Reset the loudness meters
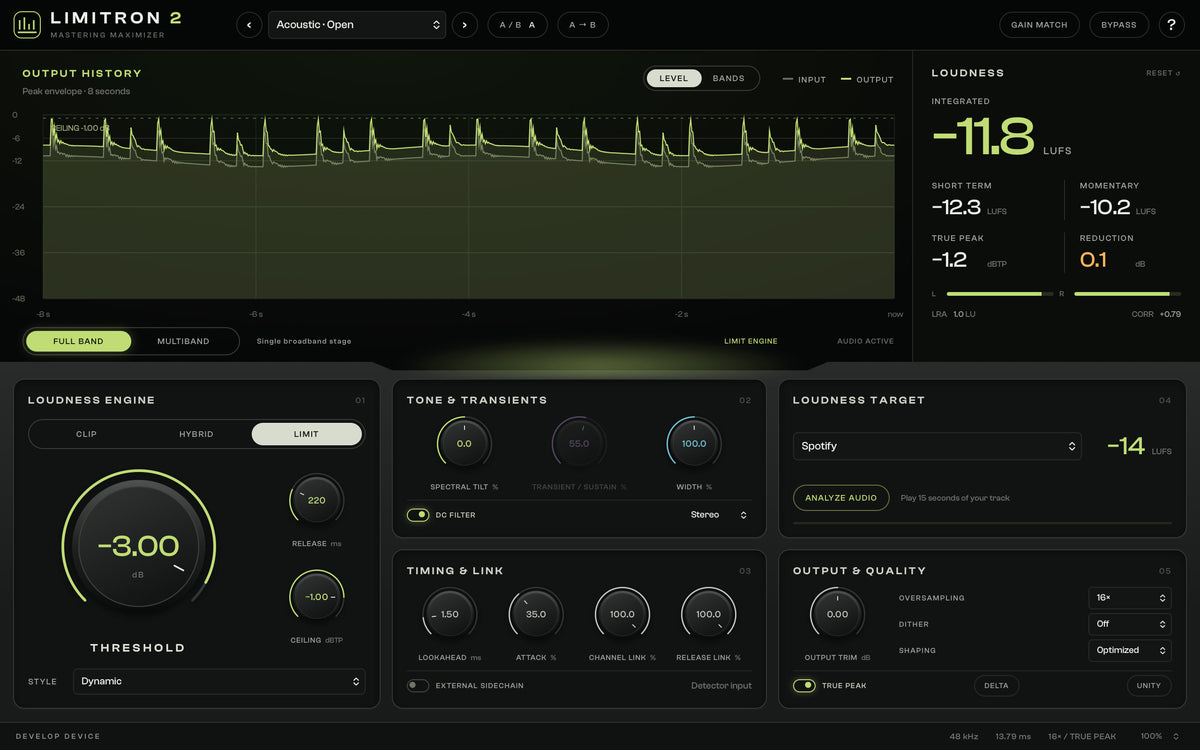This screenshot has height=750, width=1200. click(x=1163, y=73)
